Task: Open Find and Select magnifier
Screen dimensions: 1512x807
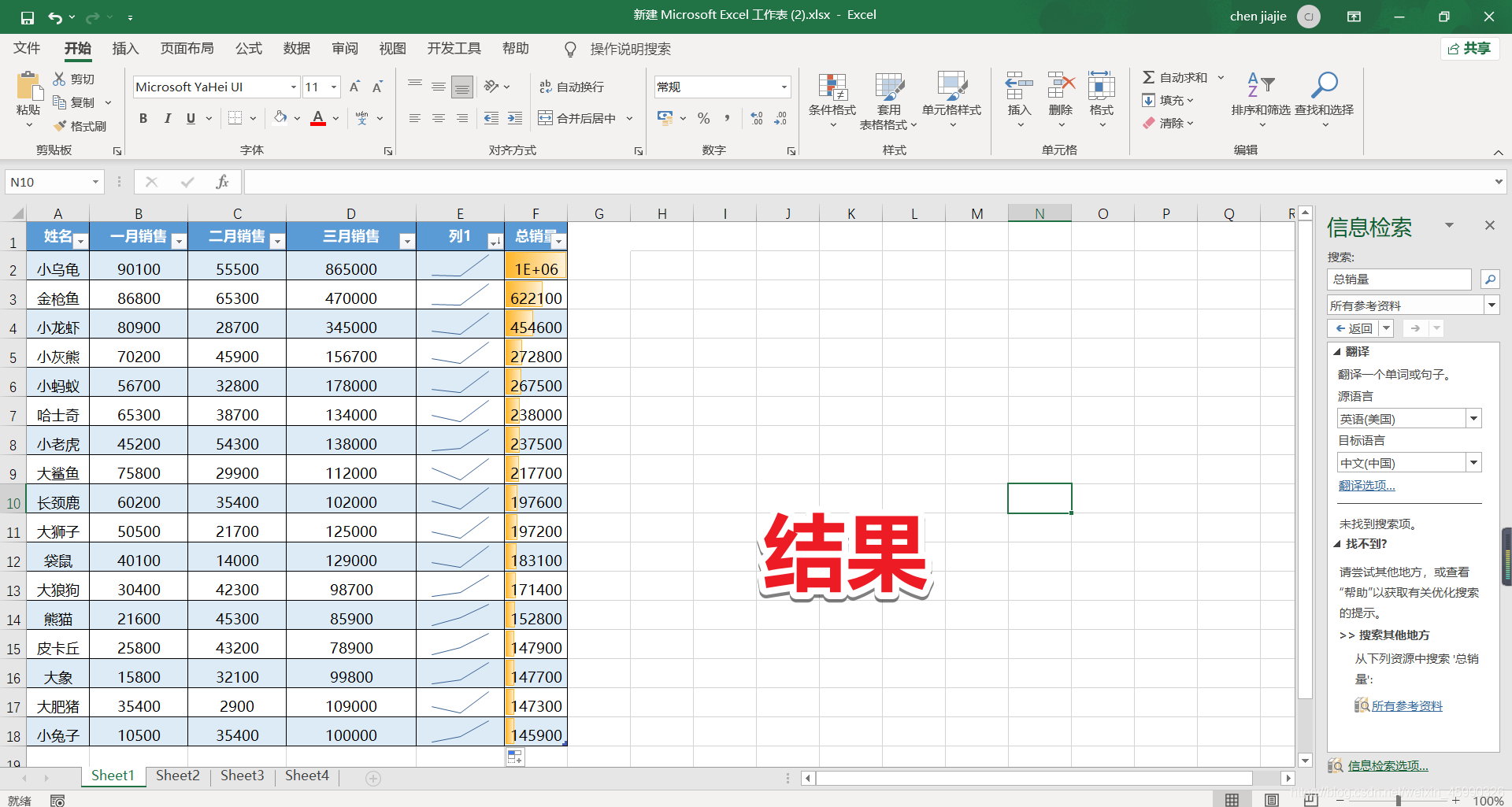Action: point(1324,85)
